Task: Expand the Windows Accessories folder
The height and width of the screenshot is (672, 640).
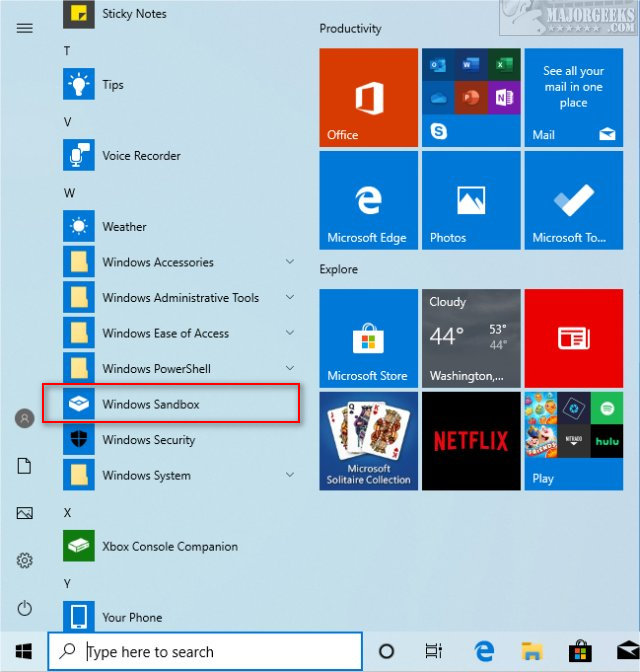Action: (178, 262)
